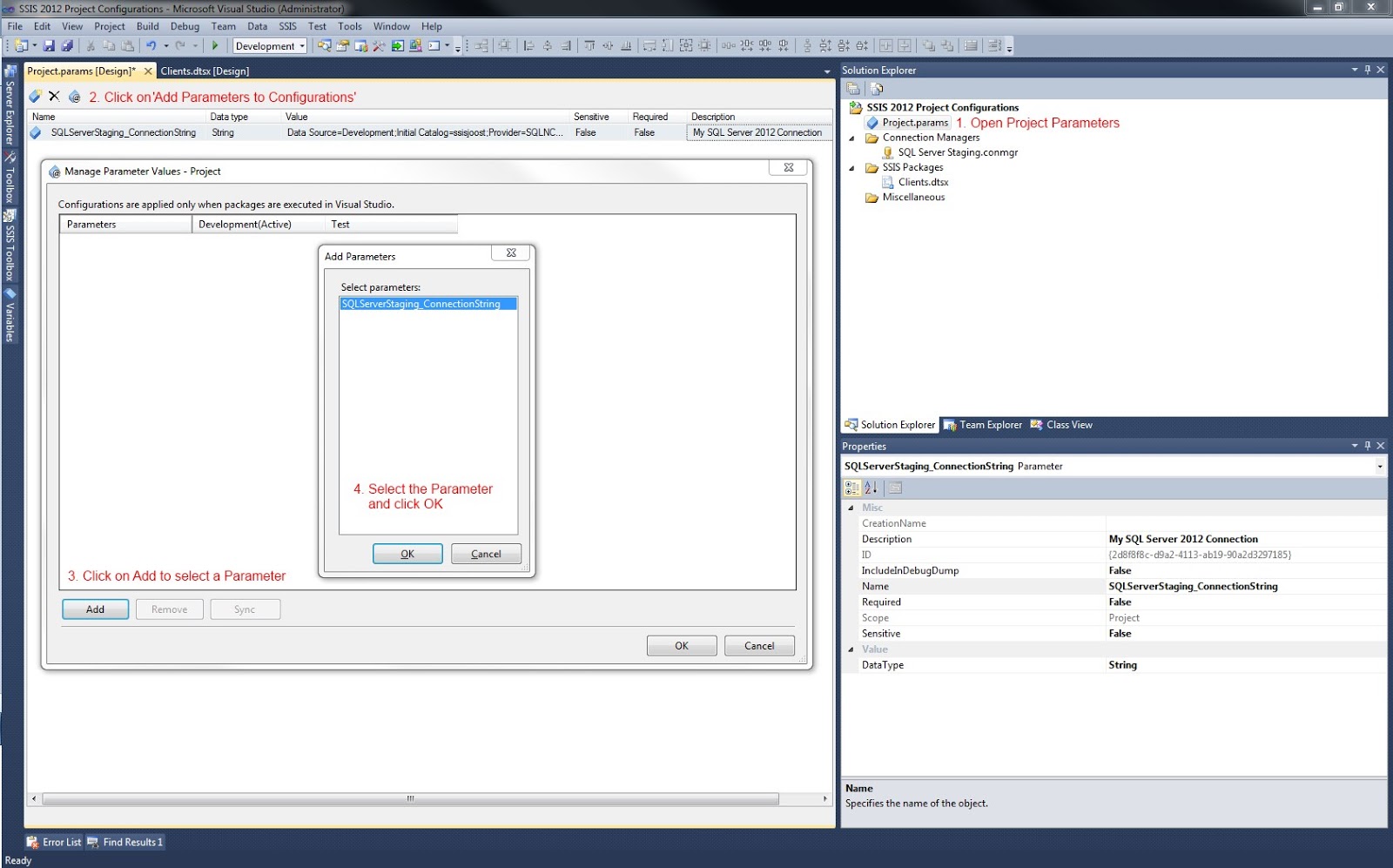
Task: Switch to the Clients.dtsx [Design] tab
Action: pos(205,71)
